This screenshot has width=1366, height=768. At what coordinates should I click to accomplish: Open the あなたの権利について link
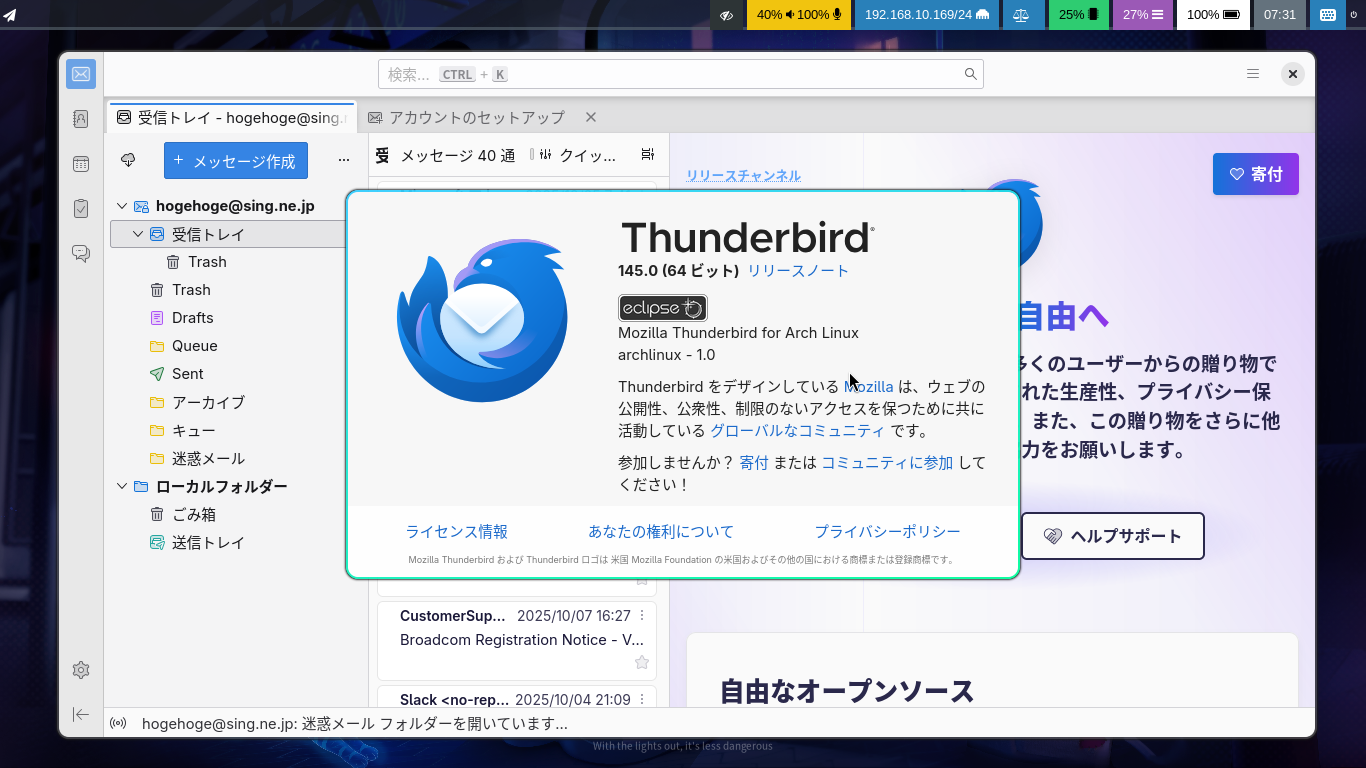pos(661,532)
